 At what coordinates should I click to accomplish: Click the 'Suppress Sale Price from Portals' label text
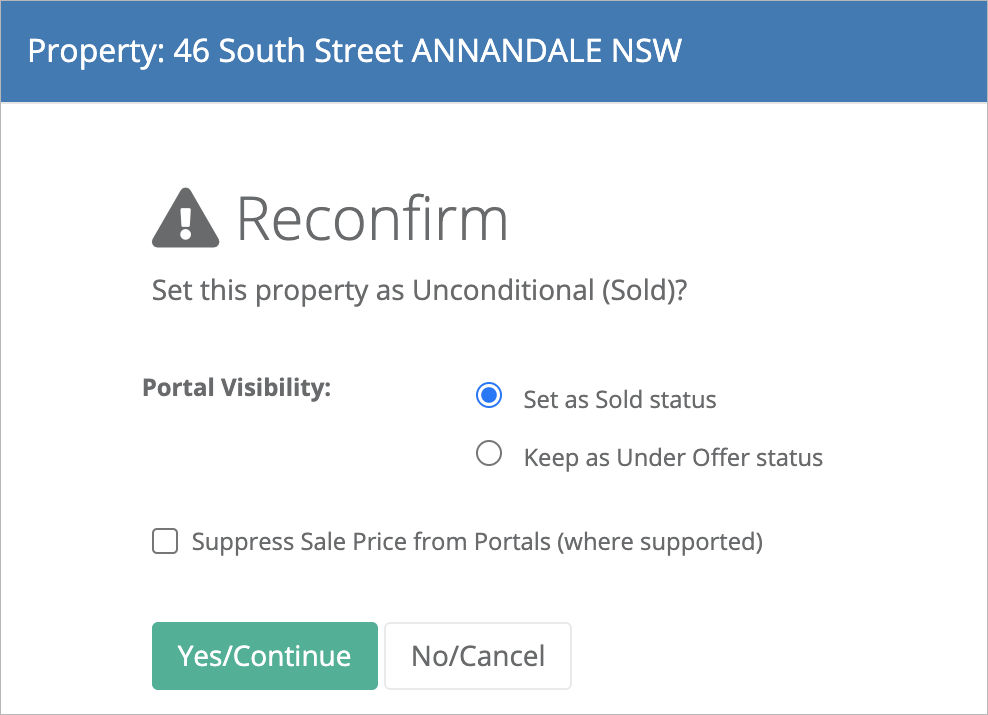coord(372,542)
